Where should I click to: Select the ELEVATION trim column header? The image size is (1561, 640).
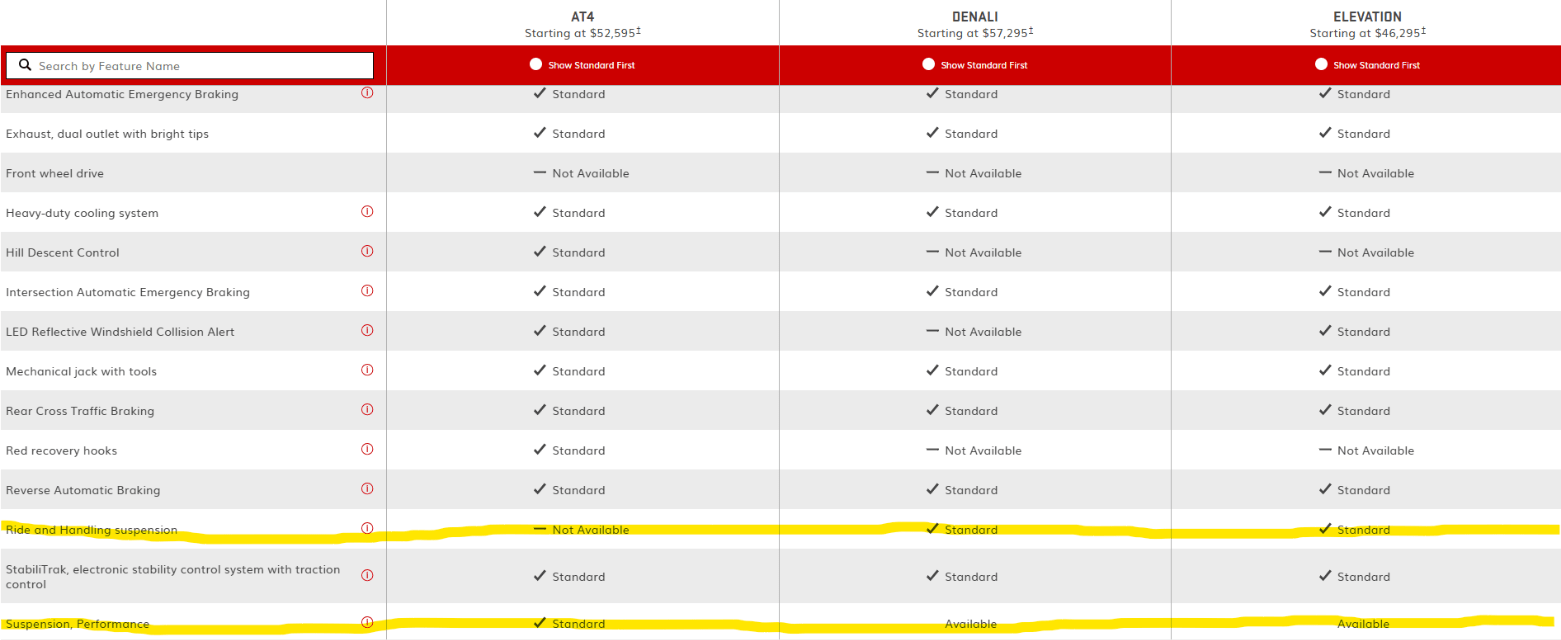[1367, 17]
